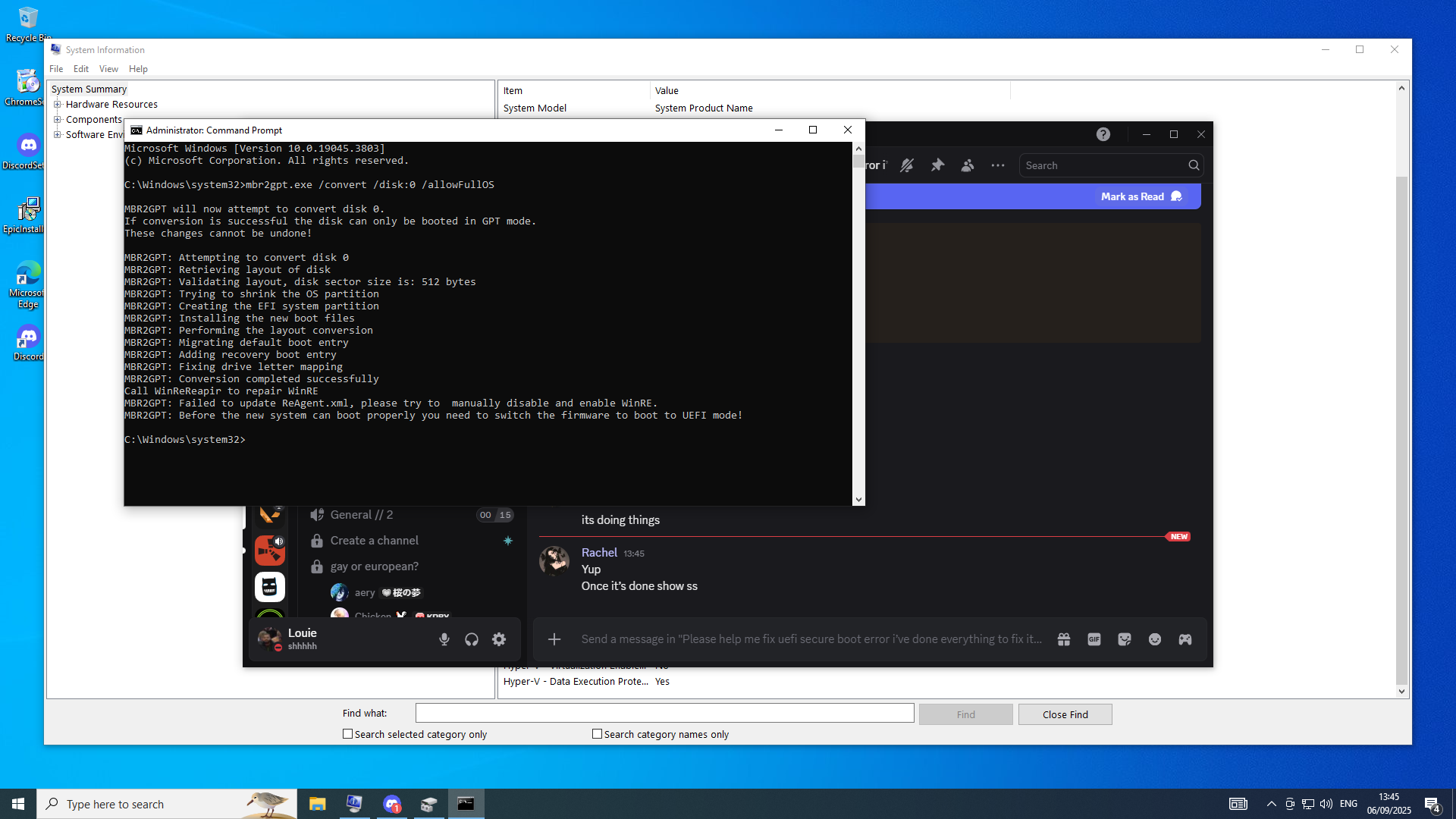The width and height of the screenshot is (1456, 819).
Task: Open the GIF picker in message bar
Action: [x=1094, y=639]
